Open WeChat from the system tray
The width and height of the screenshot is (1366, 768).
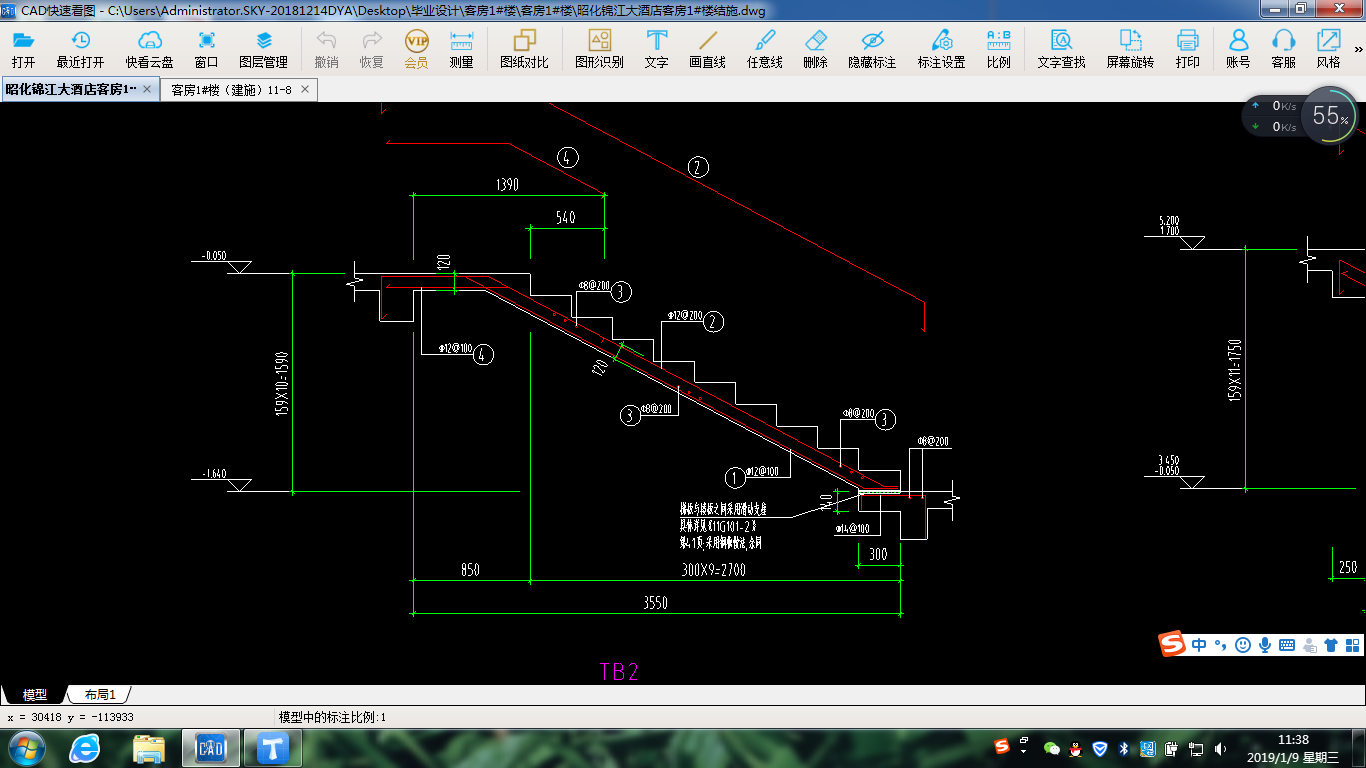[x=1052, y=748]
